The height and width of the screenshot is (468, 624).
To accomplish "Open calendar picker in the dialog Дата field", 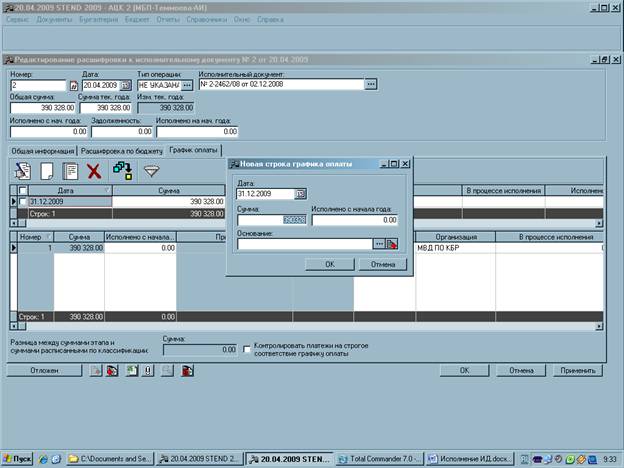I will 301,193.
